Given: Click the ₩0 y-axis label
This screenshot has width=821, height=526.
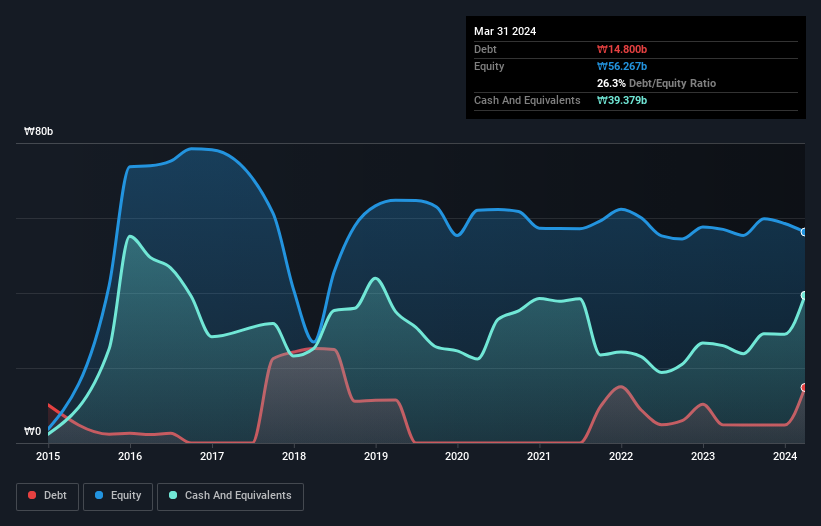Looking at the screenshot, I should (32, 431).
